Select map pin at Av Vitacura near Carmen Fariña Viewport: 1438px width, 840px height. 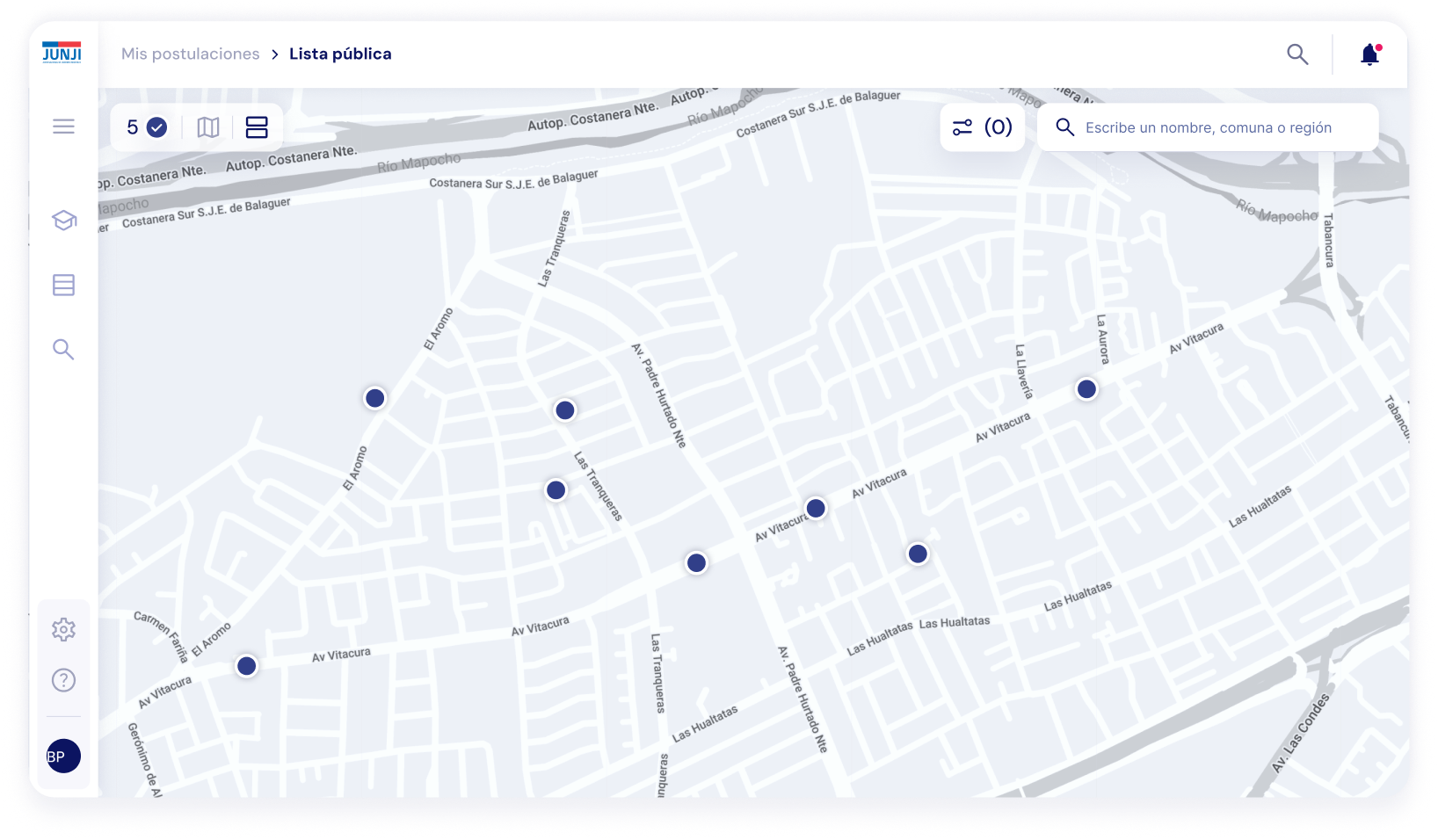247,666
